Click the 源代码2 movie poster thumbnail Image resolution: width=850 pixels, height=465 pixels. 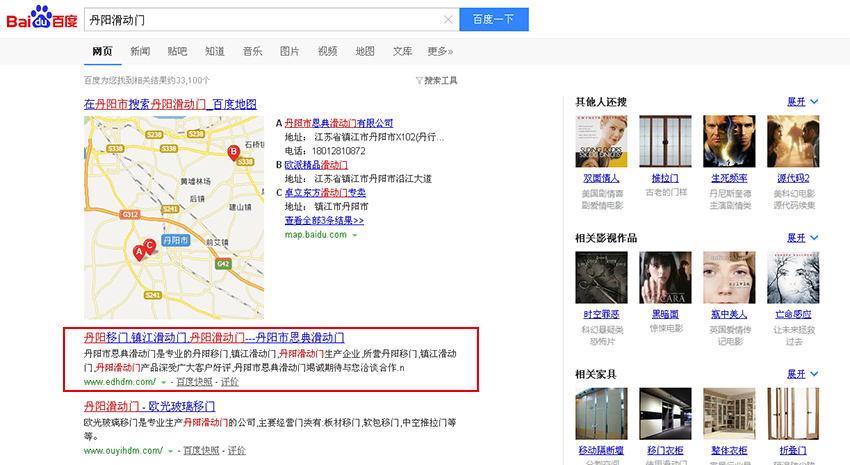point(793,141)
